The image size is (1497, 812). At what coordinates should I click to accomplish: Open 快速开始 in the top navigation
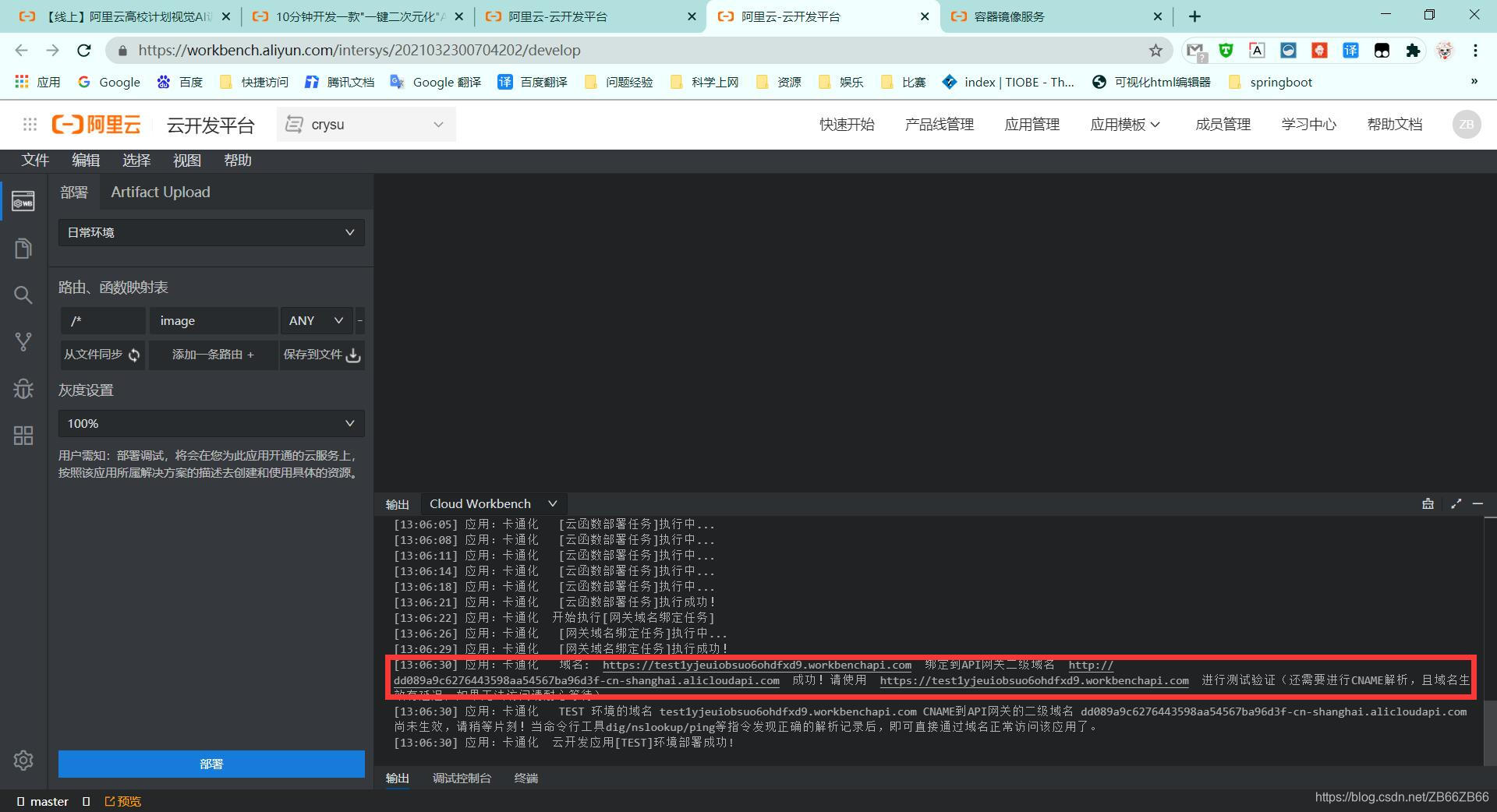847,124
